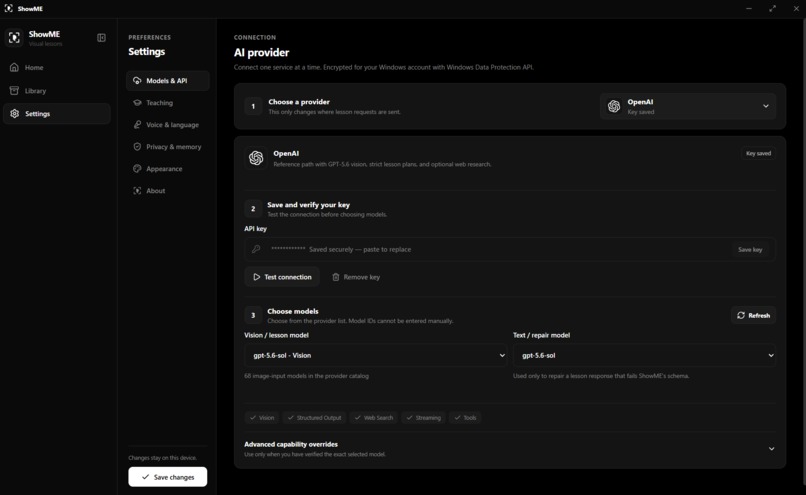Switch to the Teaching settings tab

click(x=168, y=103)
